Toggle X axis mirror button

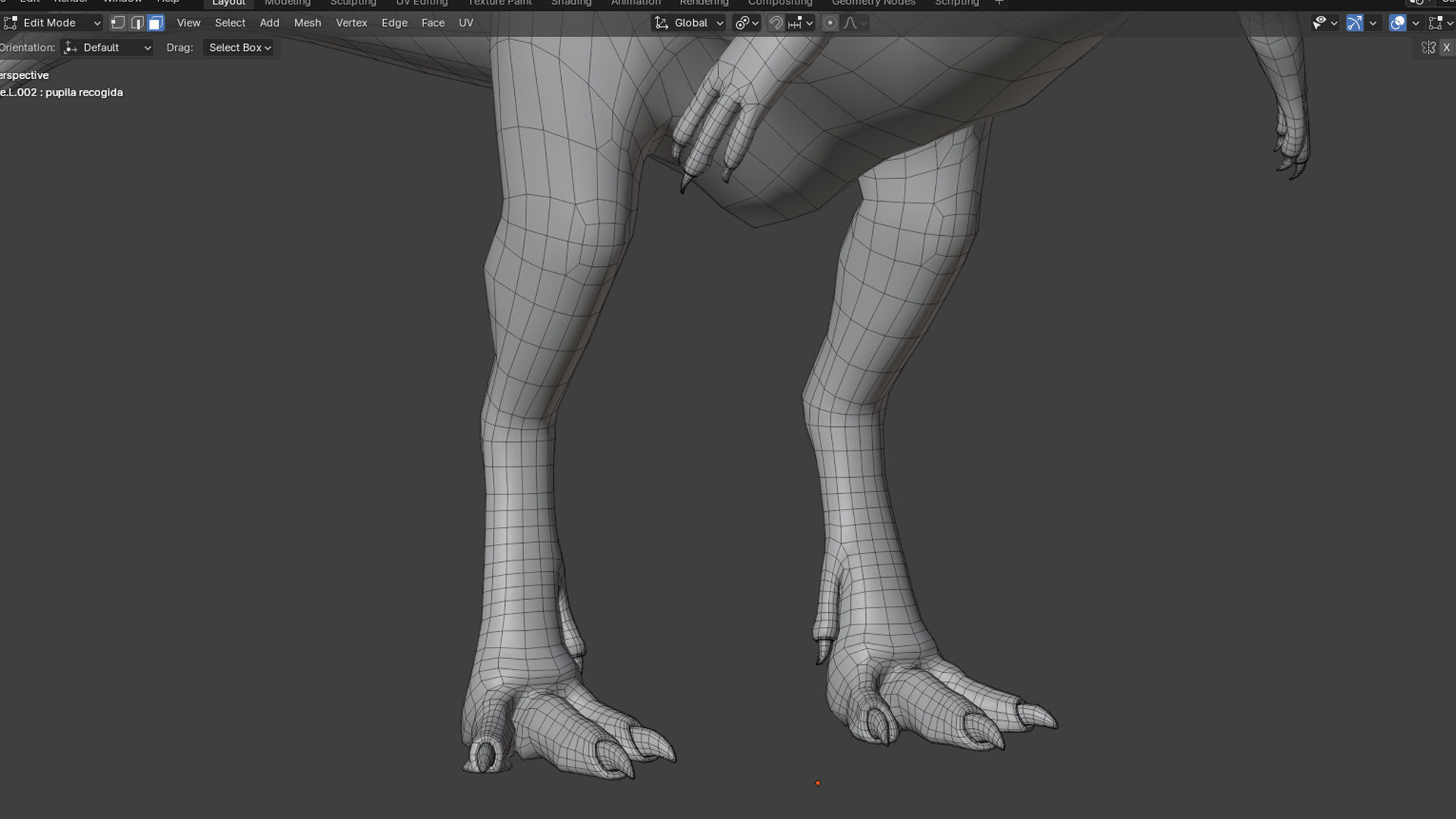(1446, 48)
